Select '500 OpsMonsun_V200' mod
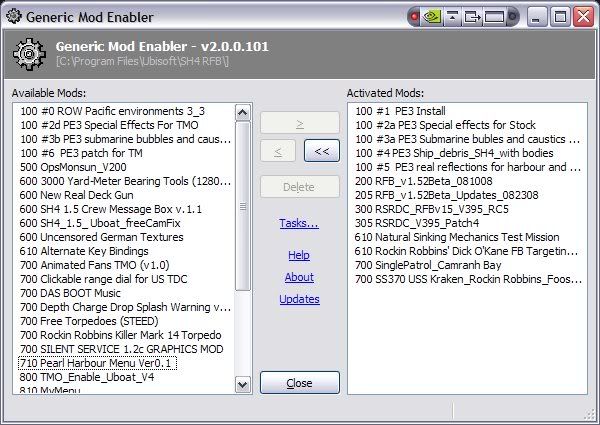Screen dimensions: 600x425 (73, 167)
